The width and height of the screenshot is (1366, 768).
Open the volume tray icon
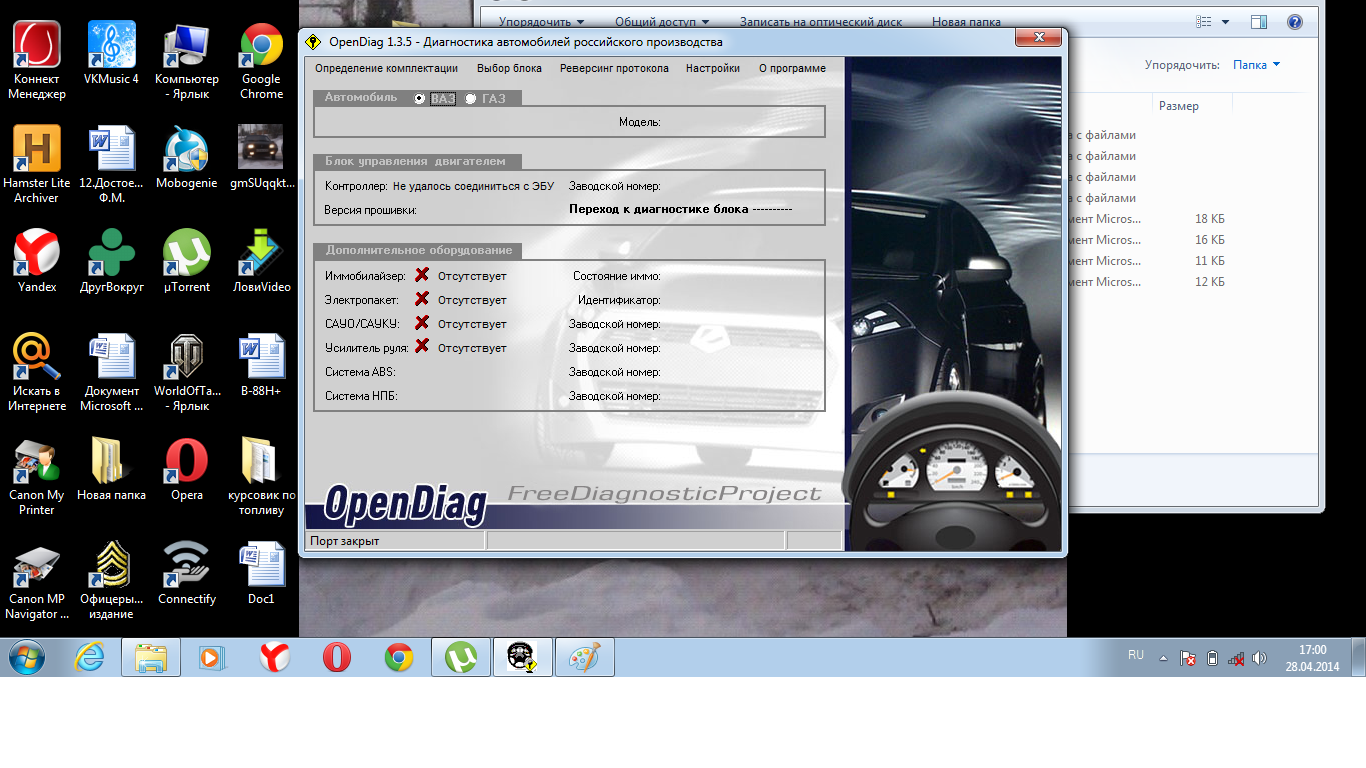pos(1259,659)
